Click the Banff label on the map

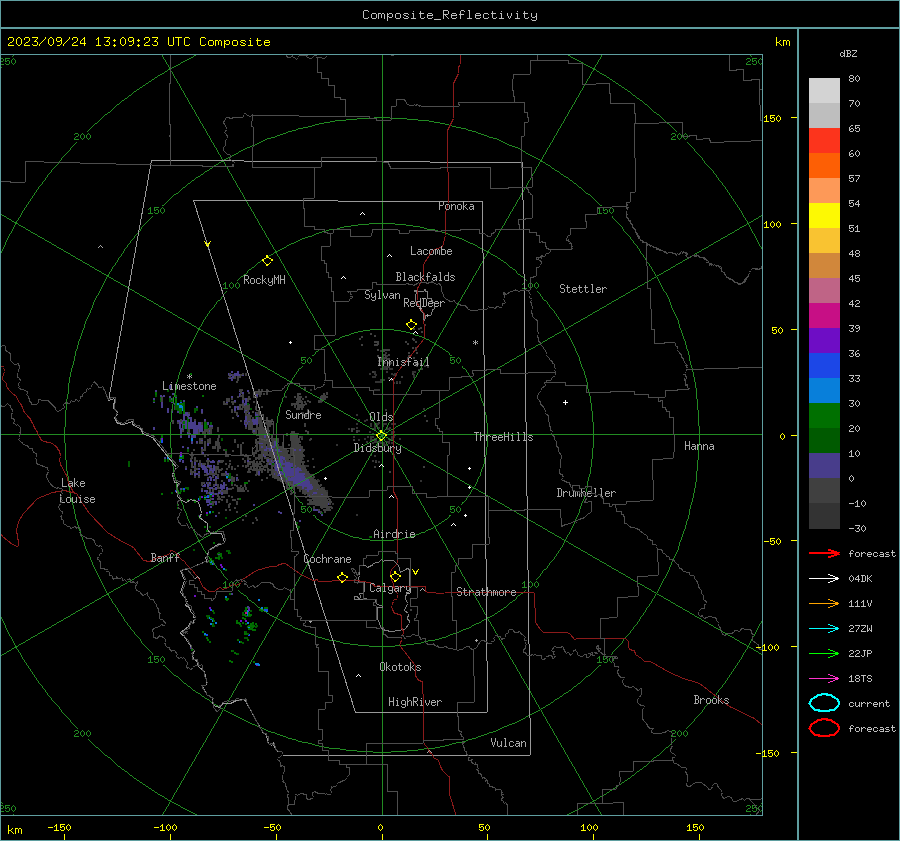165,558
